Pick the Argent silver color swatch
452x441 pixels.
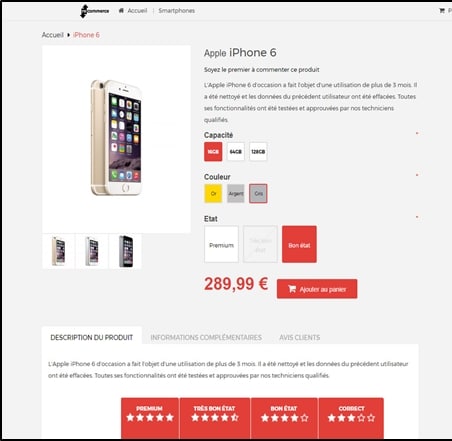(x=236, y=193)
